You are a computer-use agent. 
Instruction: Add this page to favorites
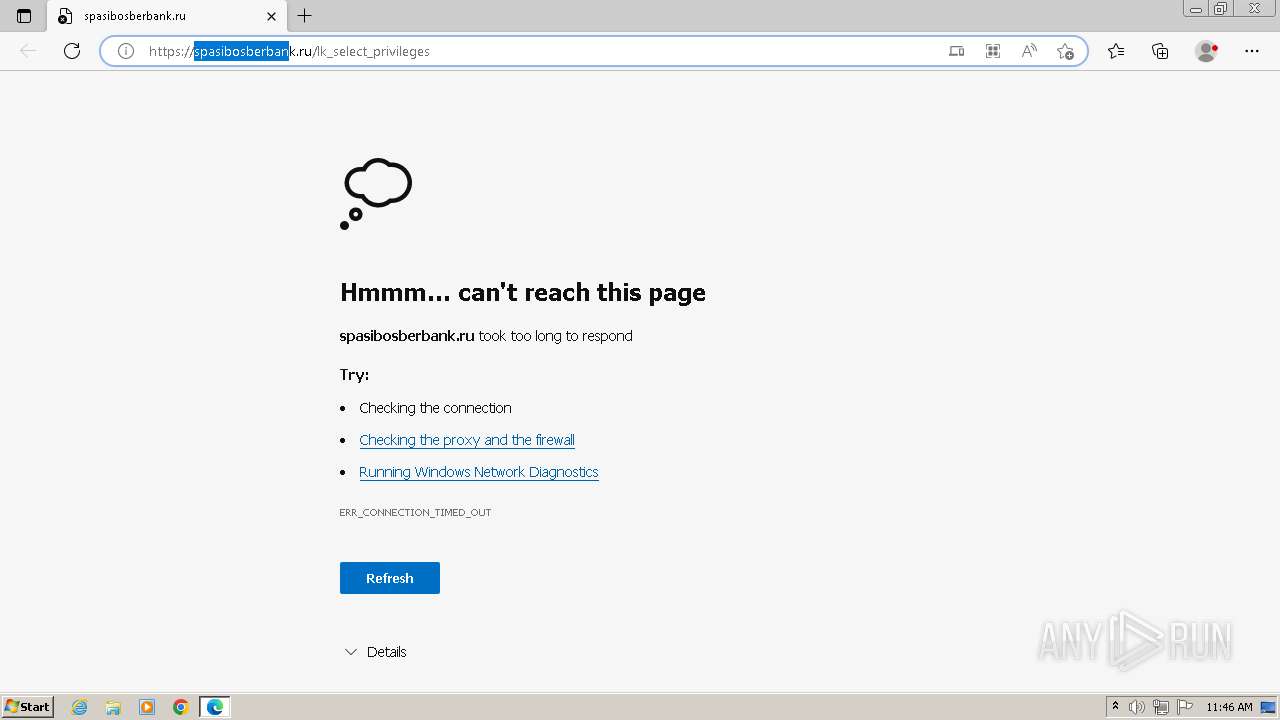coord(1065,51)
